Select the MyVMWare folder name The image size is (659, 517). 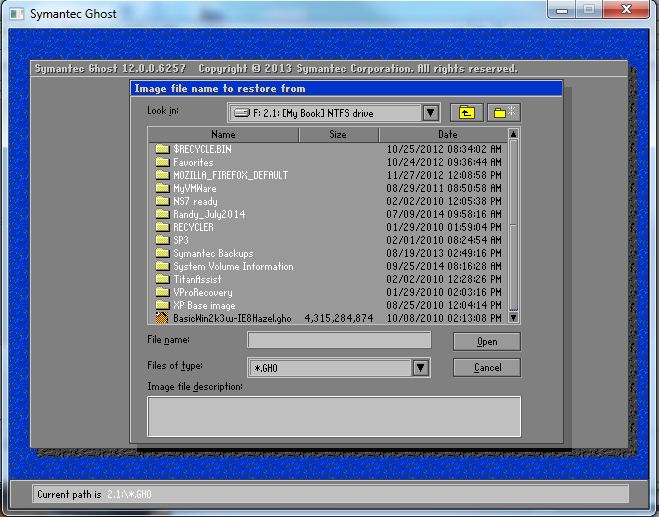click(195, 188)
